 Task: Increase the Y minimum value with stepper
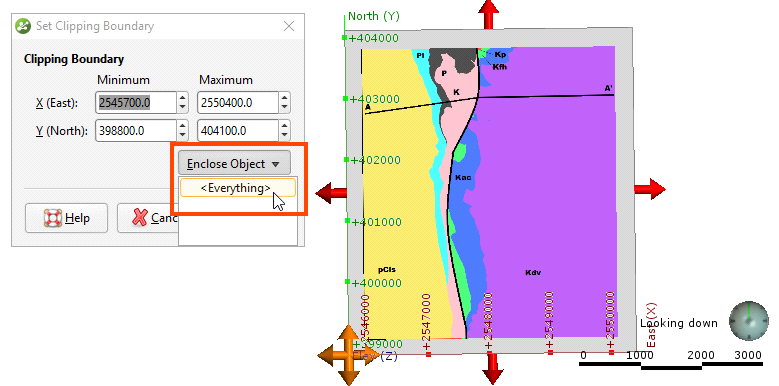[x=182, y=126]
